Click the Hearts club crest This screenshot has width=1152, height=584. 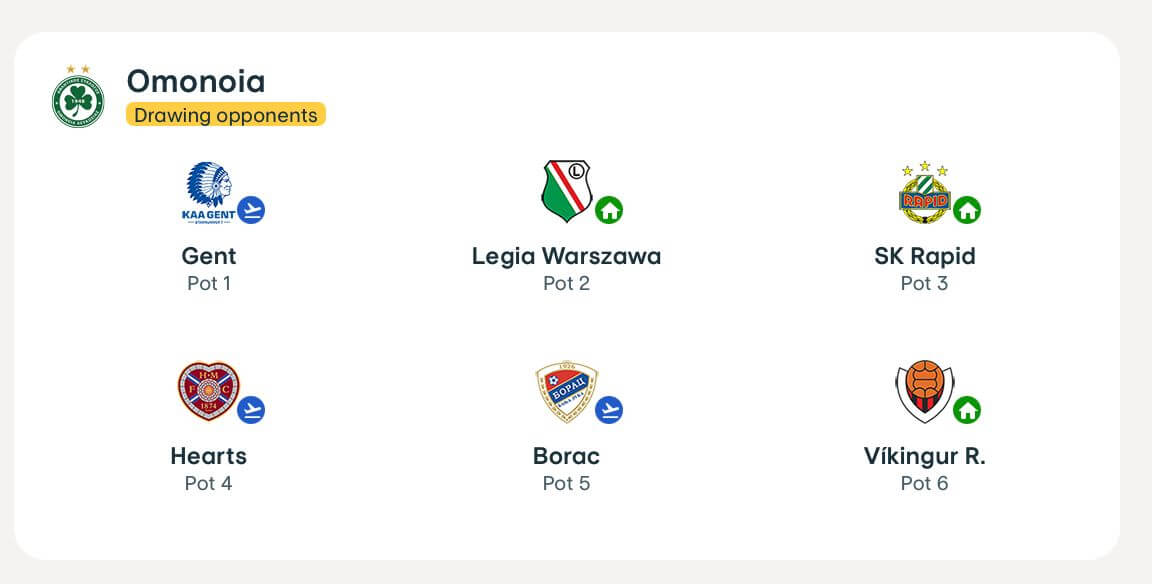coord(208,391)
